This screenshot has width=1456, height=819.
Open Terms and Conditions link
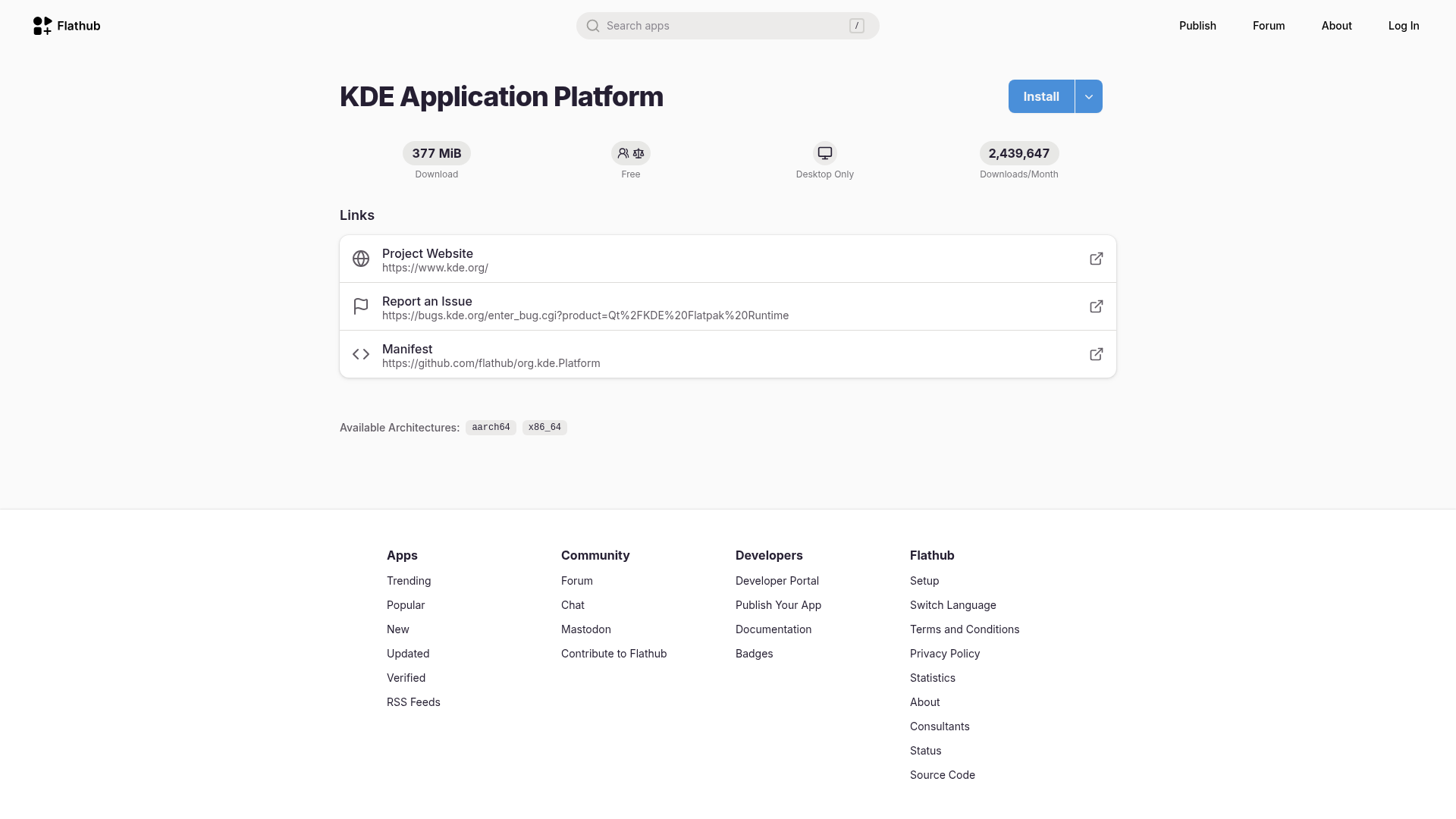(965, 629)
